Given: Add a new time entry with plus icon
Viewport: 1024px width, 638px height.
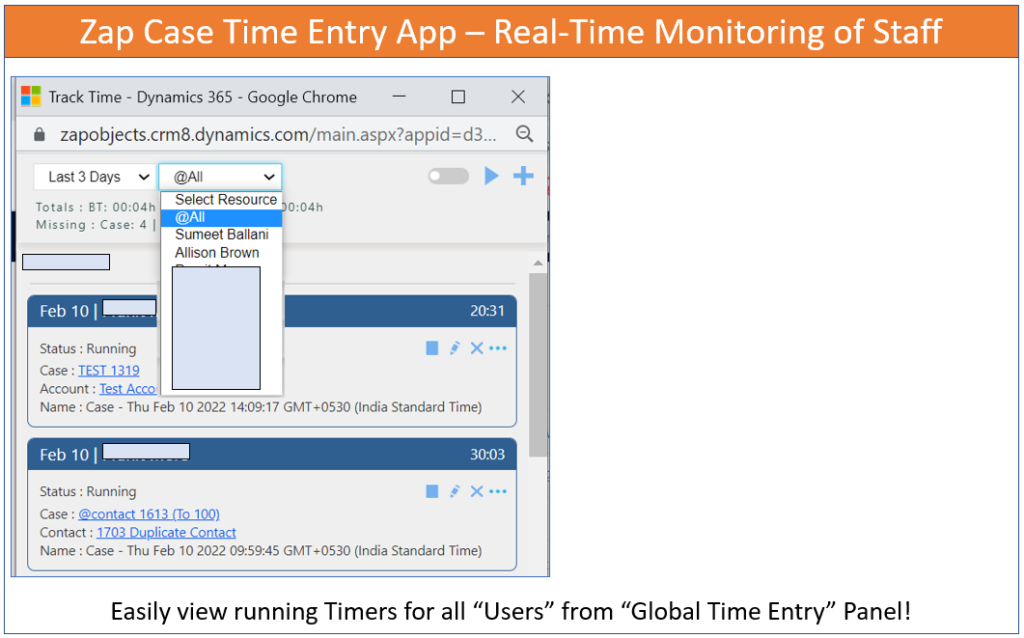Looking at the screenshot, I should 523,176.
